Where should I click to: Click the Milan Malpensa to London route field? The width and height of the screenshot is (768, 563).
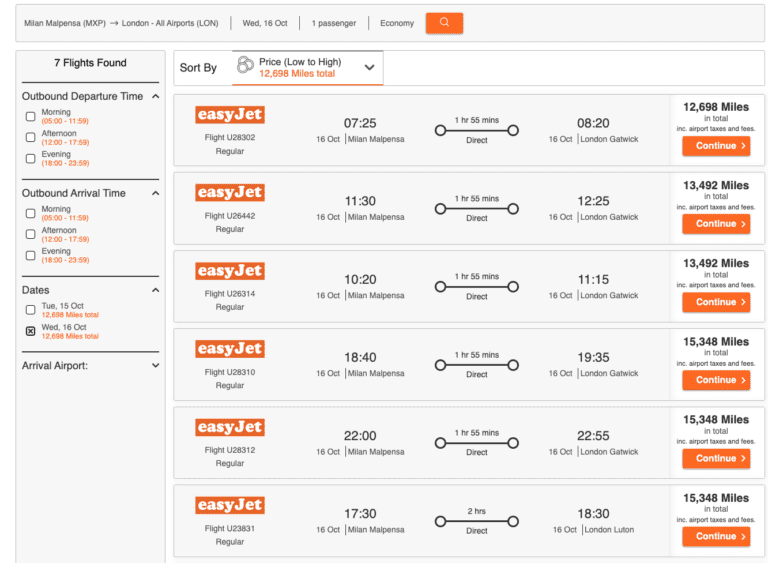click(120, 23)
